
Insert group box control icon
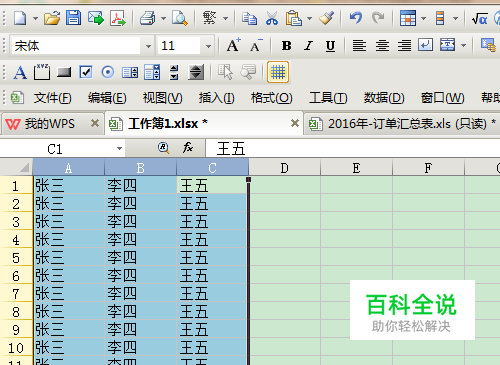pyautogui.click(x=42, y=72)
